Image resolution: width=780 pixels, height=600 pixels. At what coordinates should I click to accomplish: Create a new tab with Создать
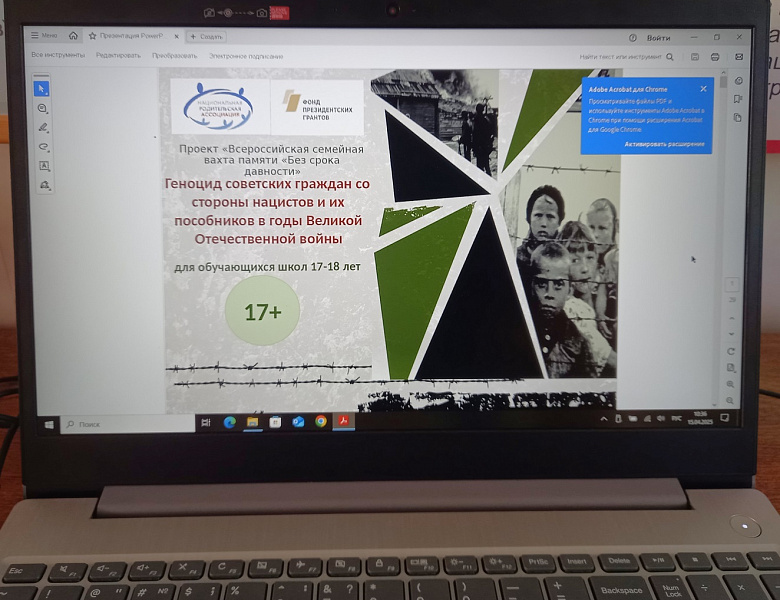pos(206,36)
